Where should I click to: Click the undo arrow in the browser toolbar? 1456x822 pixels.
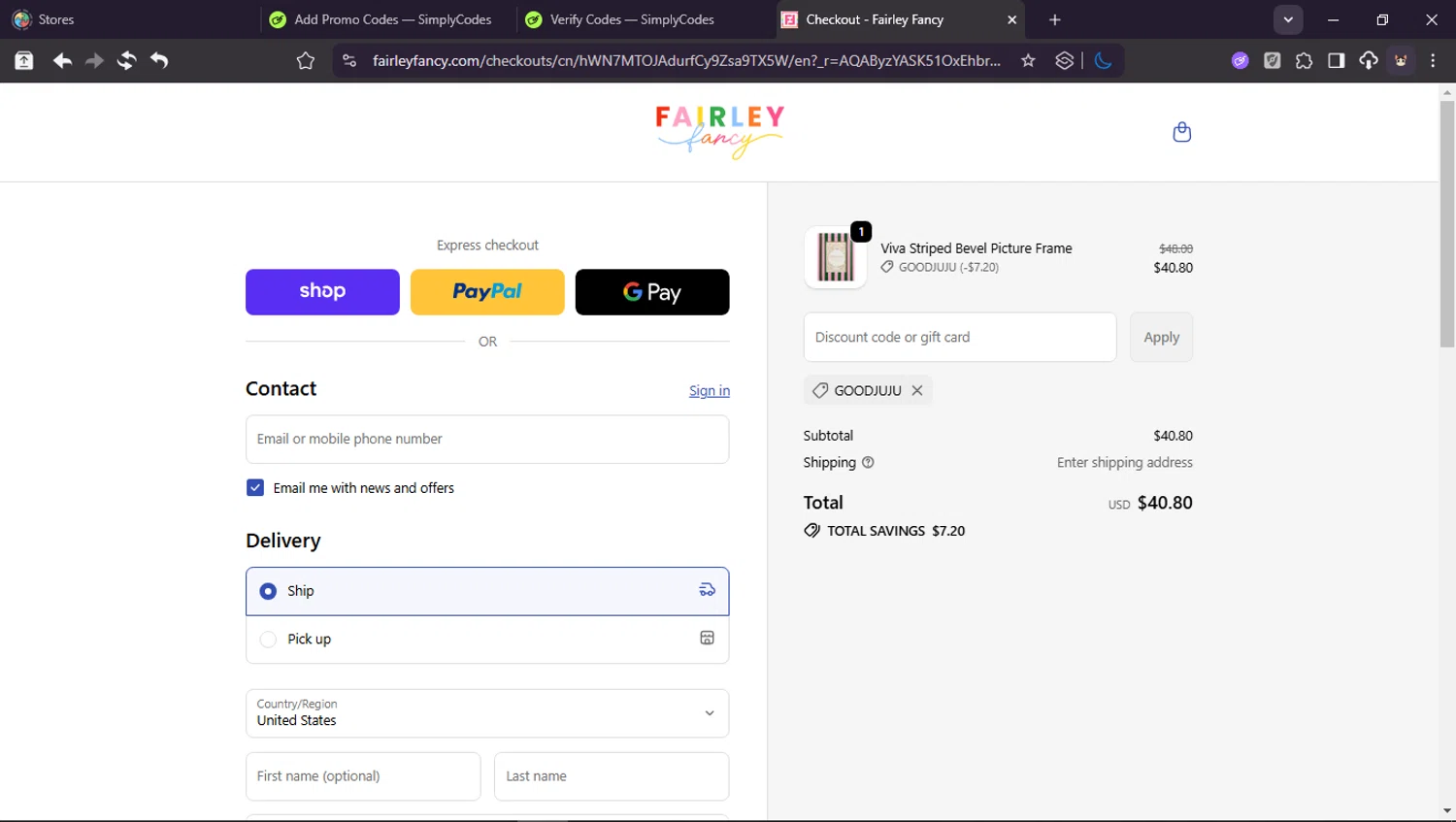click(x=159, y=61)
